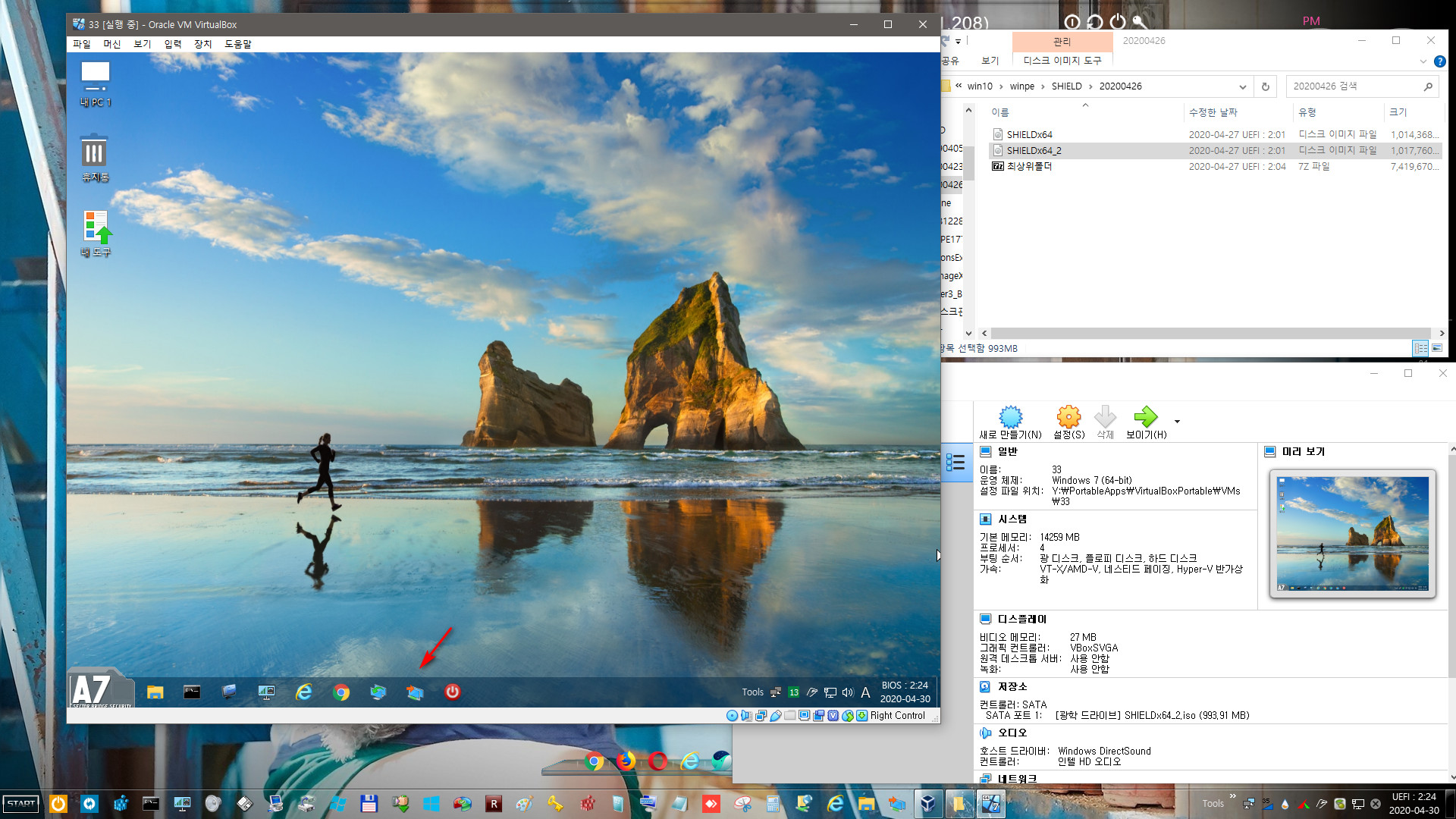The width and height of the screenshot is (1456, 819).
Task: Click the 저장소 section header
Action: pyautogui.click(x=1012, y=687)
